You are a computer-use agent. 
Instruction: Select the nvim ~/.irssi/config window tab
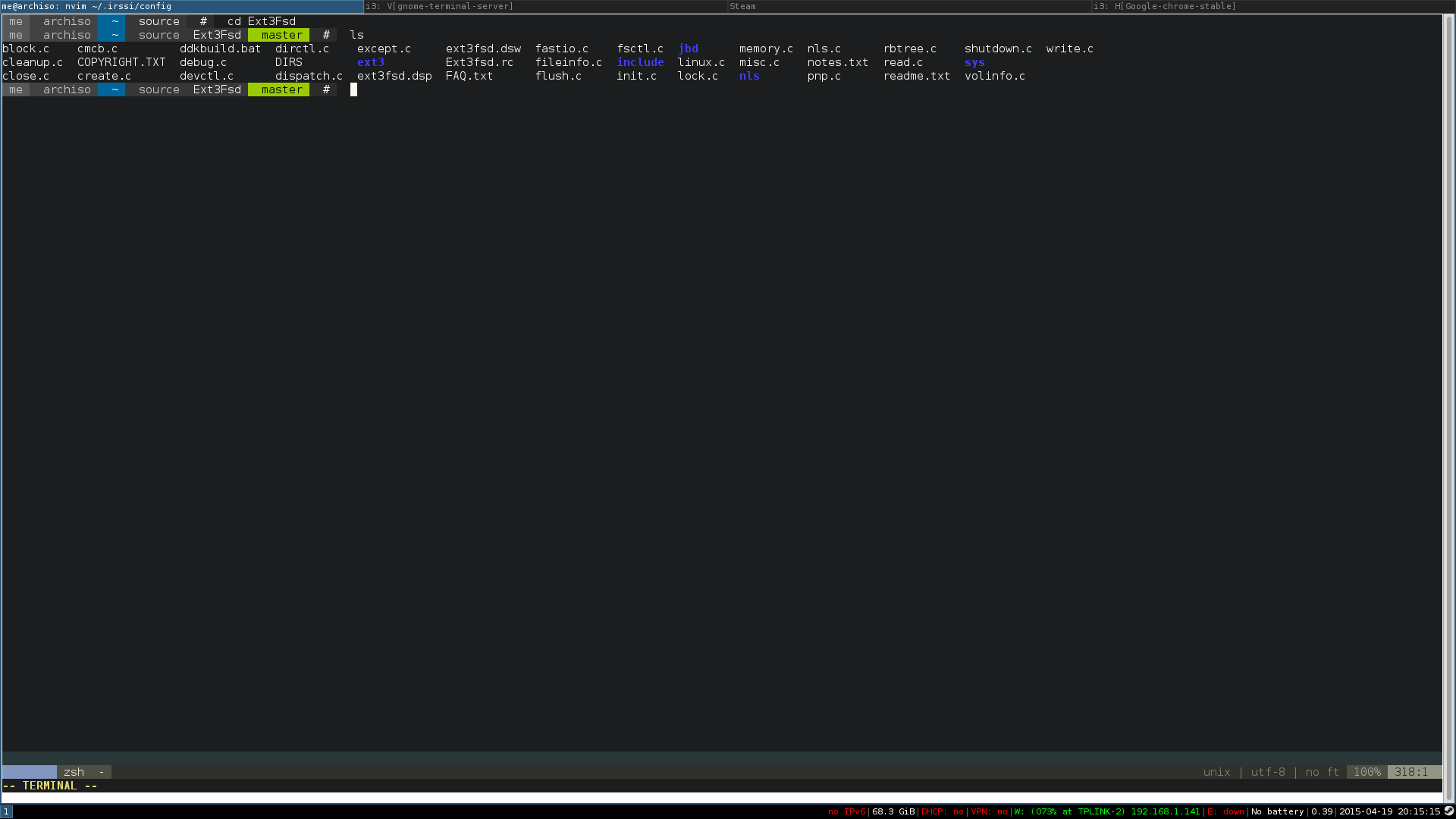[x=182, y=6]
